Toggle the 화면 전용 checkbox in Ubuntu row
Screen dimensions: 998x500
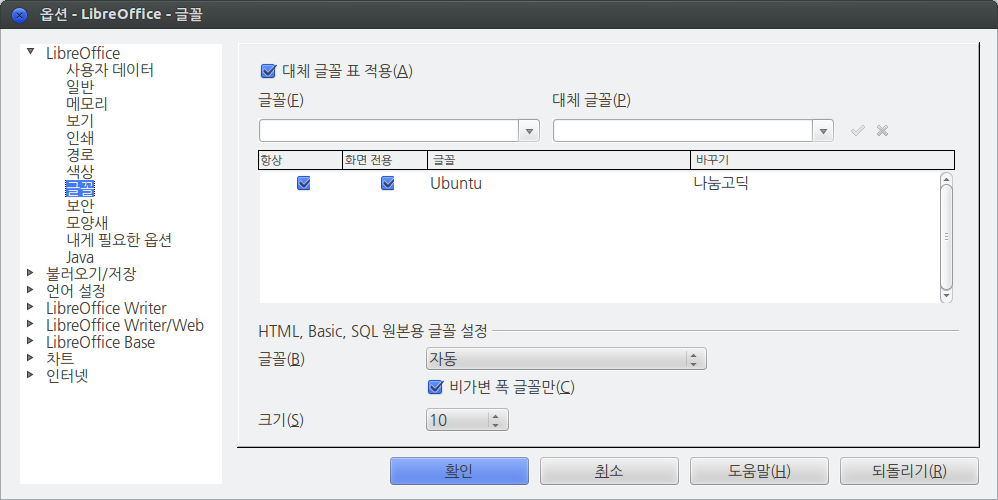pos(387,183)
